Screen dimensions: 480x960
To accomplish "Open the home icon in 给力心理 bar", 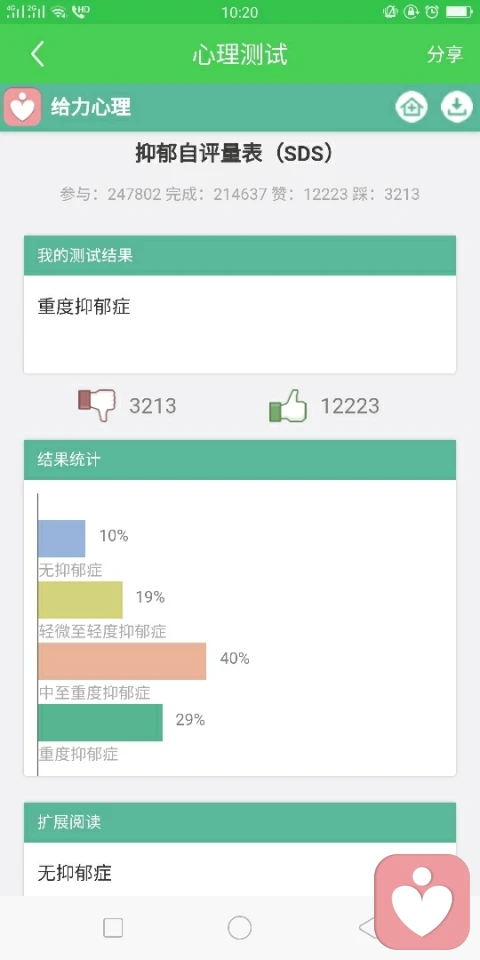I will pyautogui.click(x=411, y=107).
